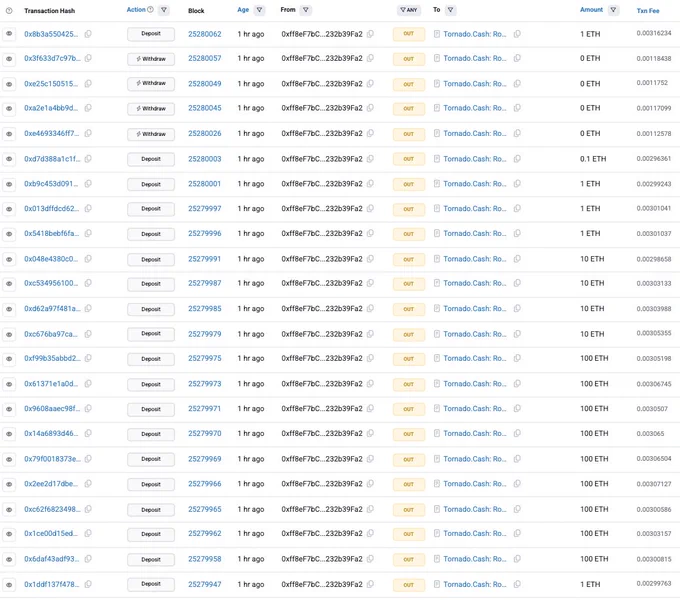Click help icon beside Transaction Hash header

click(x=9, y=10)
